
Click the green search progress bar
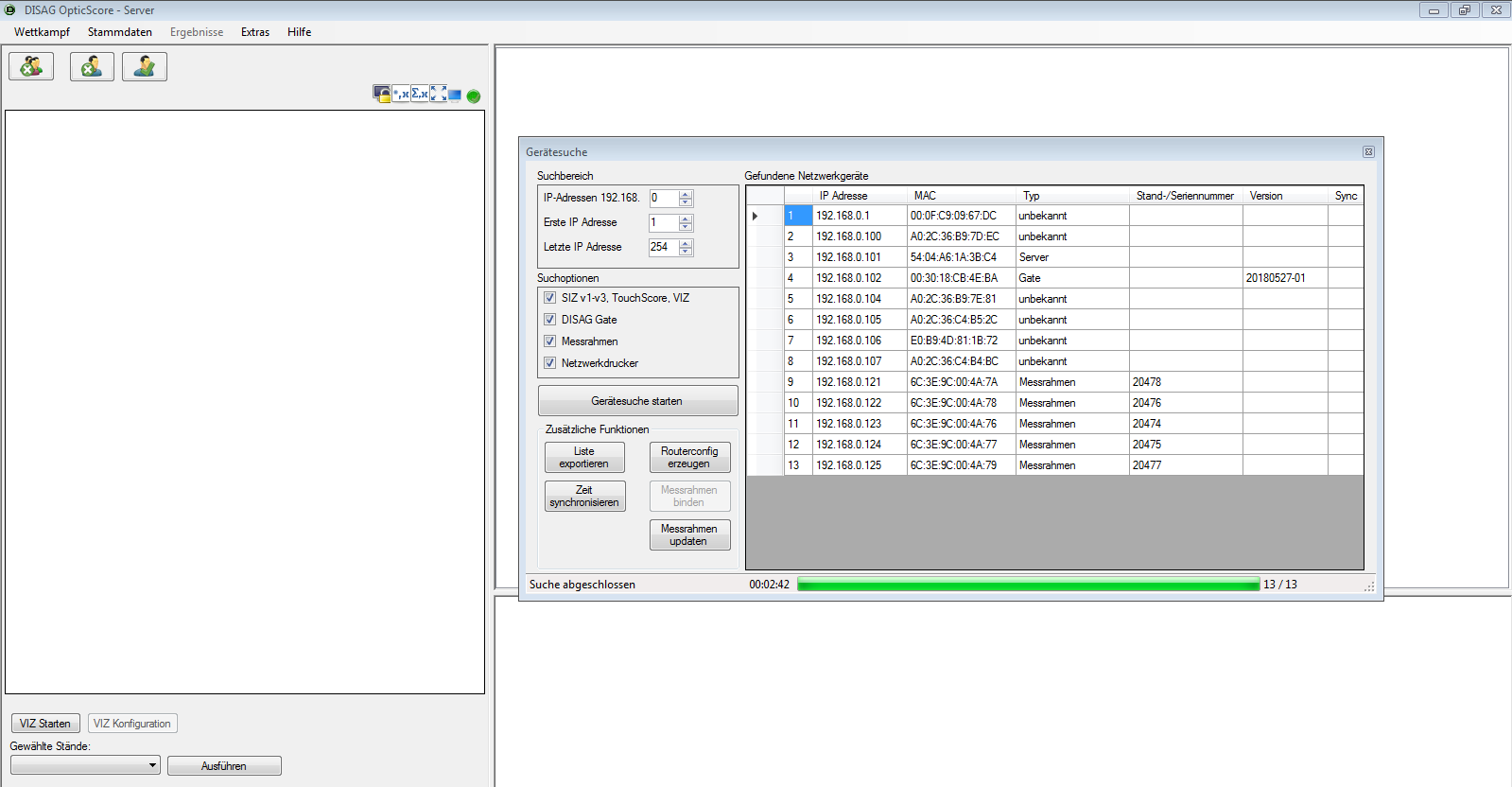click(1028, 585)
